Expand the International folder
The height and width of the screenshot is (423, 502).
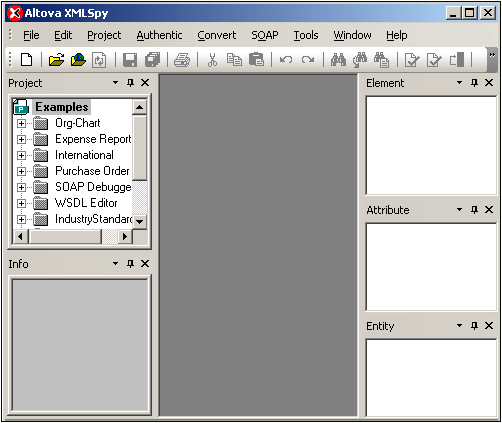(x=21, y=155)
